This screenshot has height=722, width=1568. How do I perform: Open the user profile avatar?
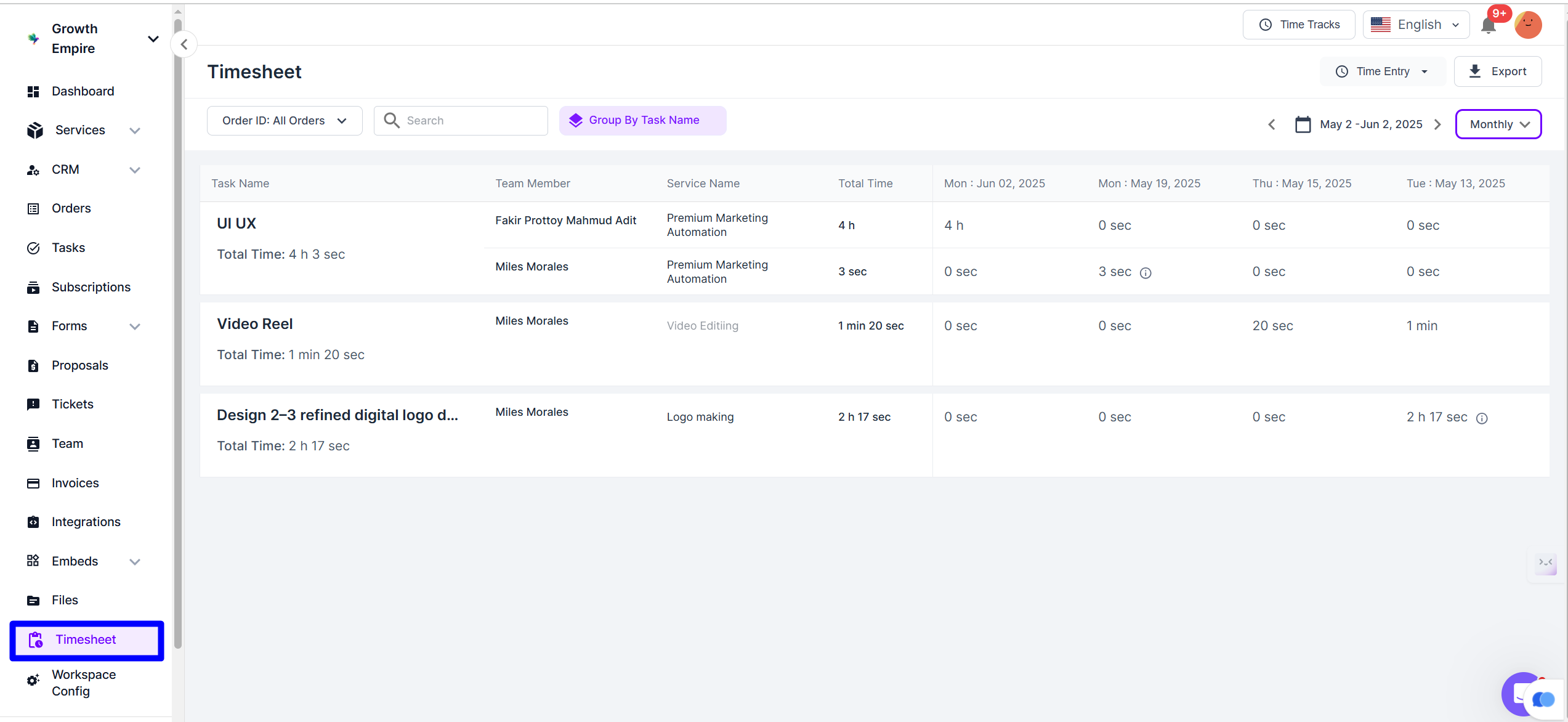1528,25
